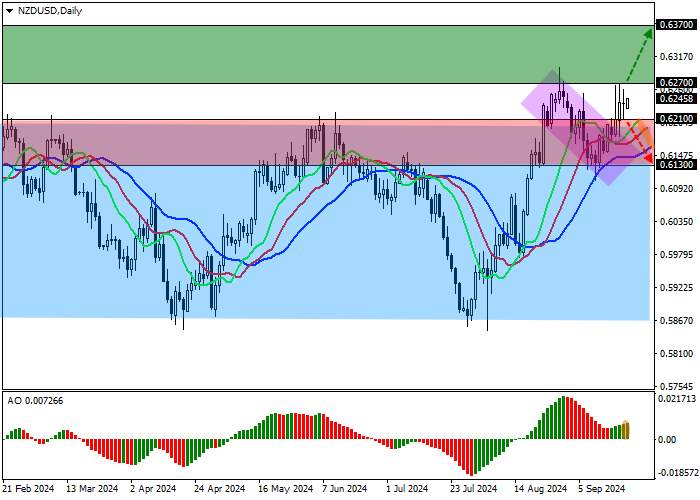Screen dimensions: 700x500
Task: Click the 0.57545 price axis value
Action: point(676,386)
